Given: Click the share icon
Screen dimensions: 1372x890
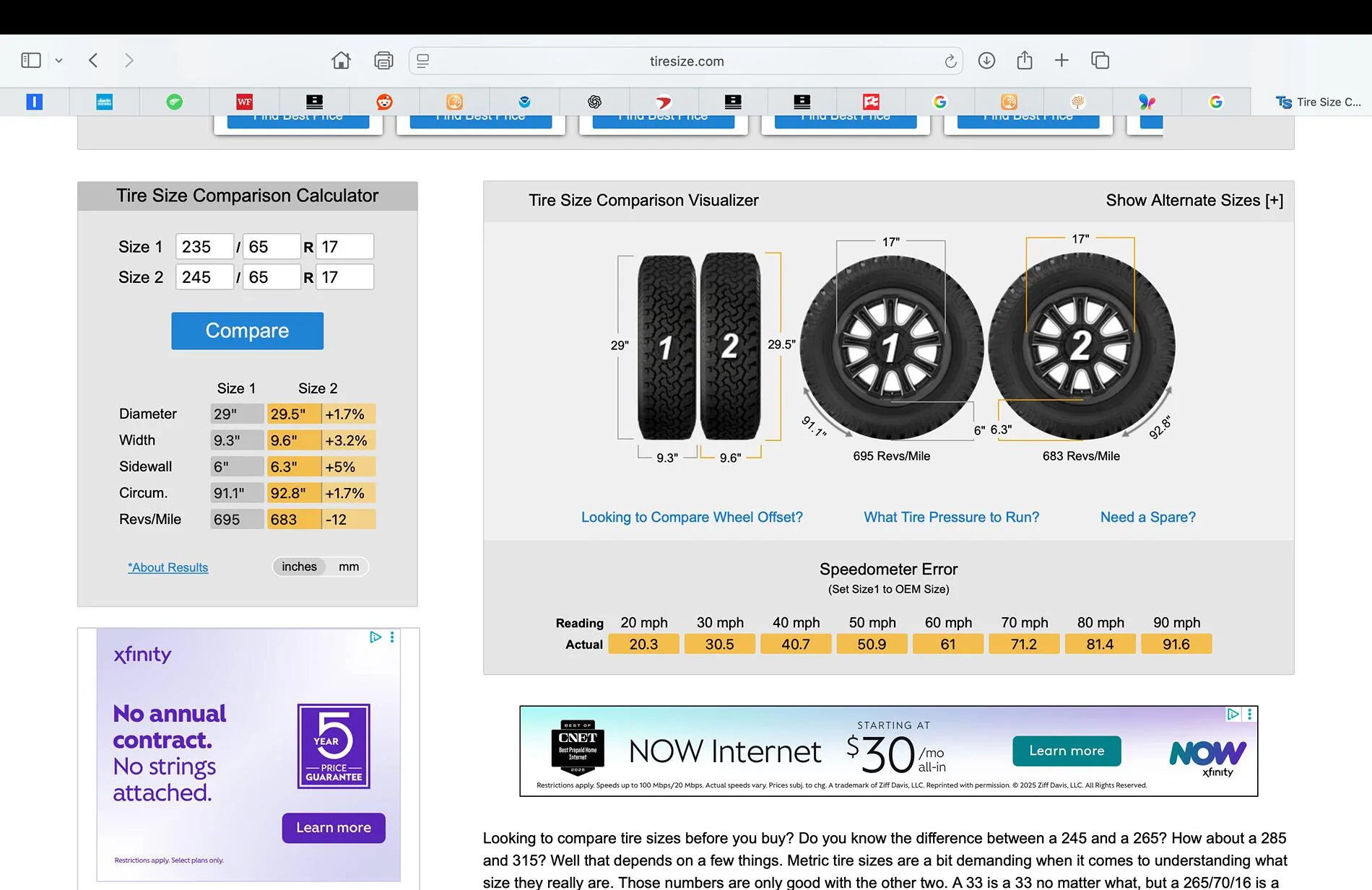Looking at the screenshot, I should 1024,61.
